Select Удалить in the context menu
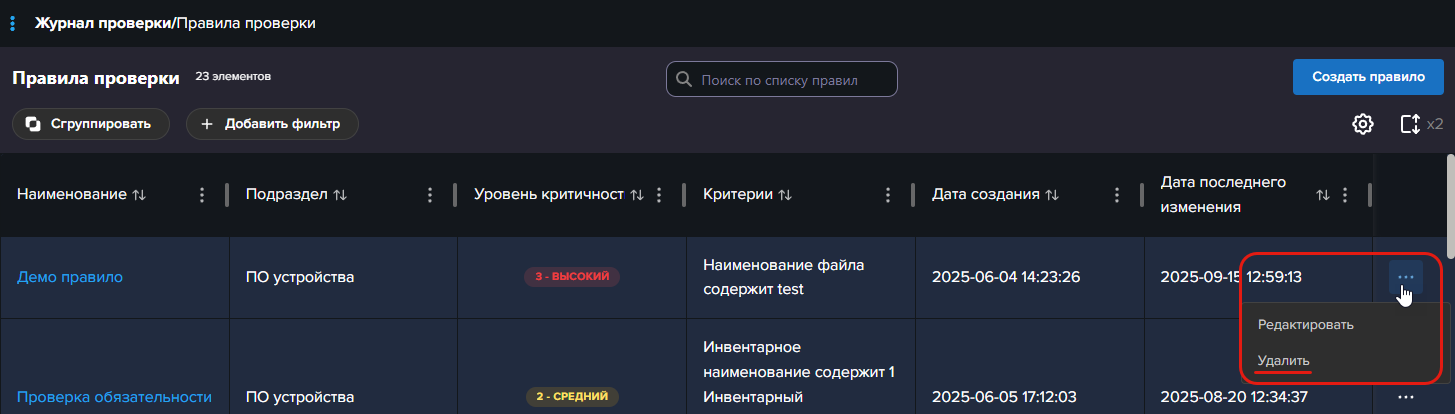Image resolution: width=1455 pixels, height=414 pixels. click(x=1283, y=360)
